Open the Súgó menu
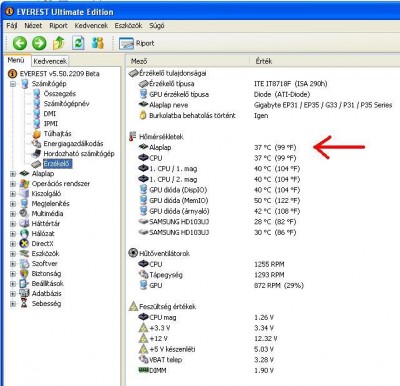The width and height of the screenshot is (400, 386). point(157,26)
